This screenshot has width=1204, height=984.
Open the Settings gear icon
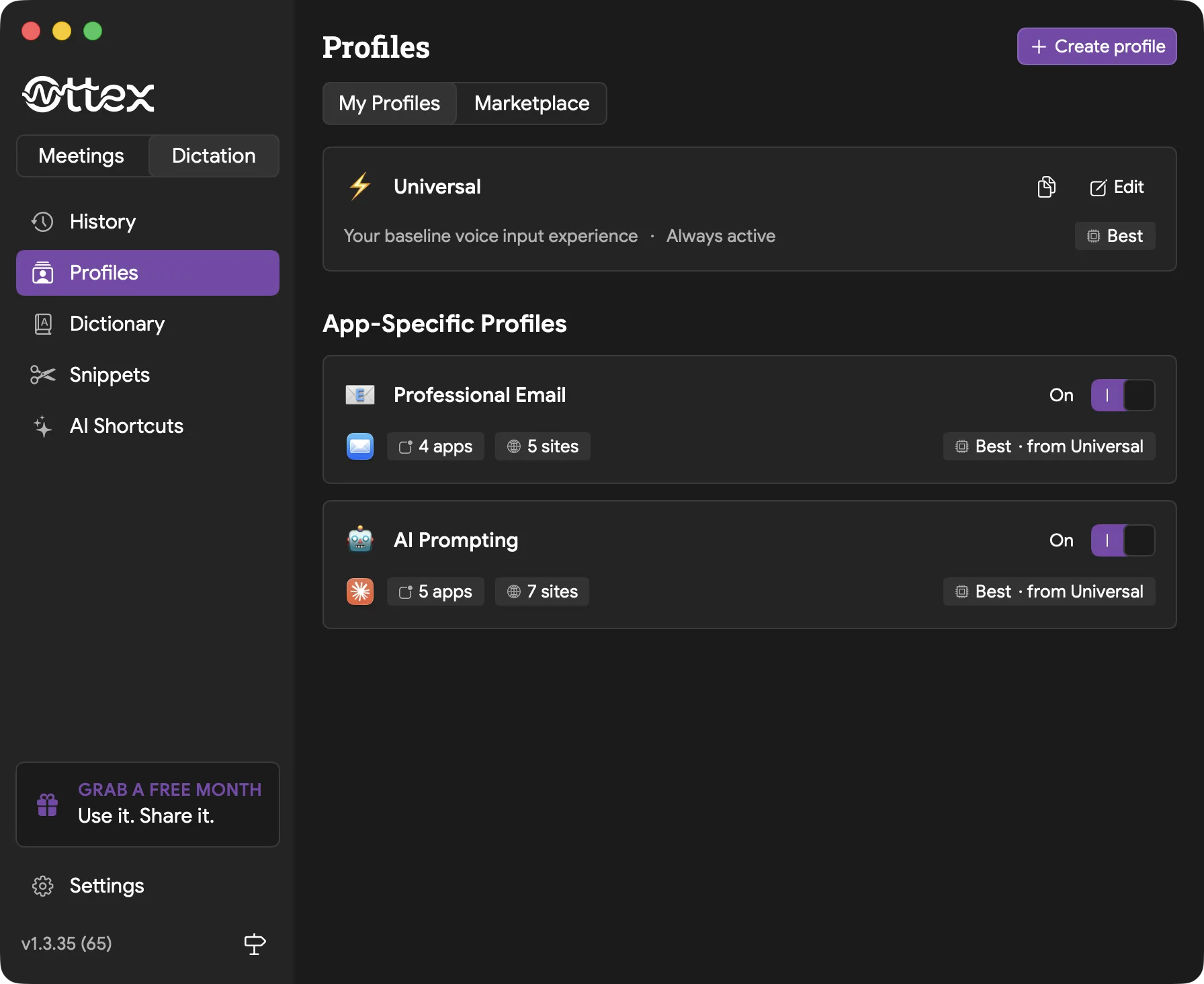pos(43,886)
